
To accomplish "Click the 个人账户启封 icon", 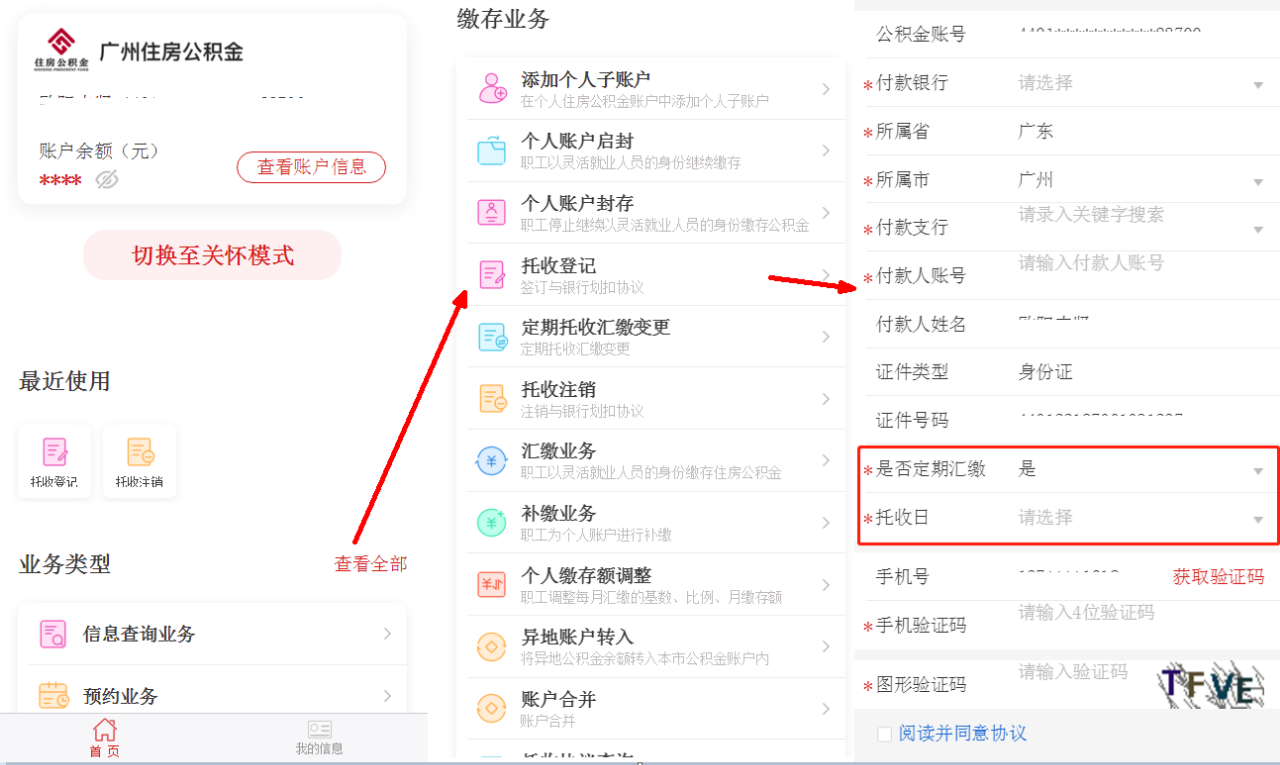I will [492, 150].
